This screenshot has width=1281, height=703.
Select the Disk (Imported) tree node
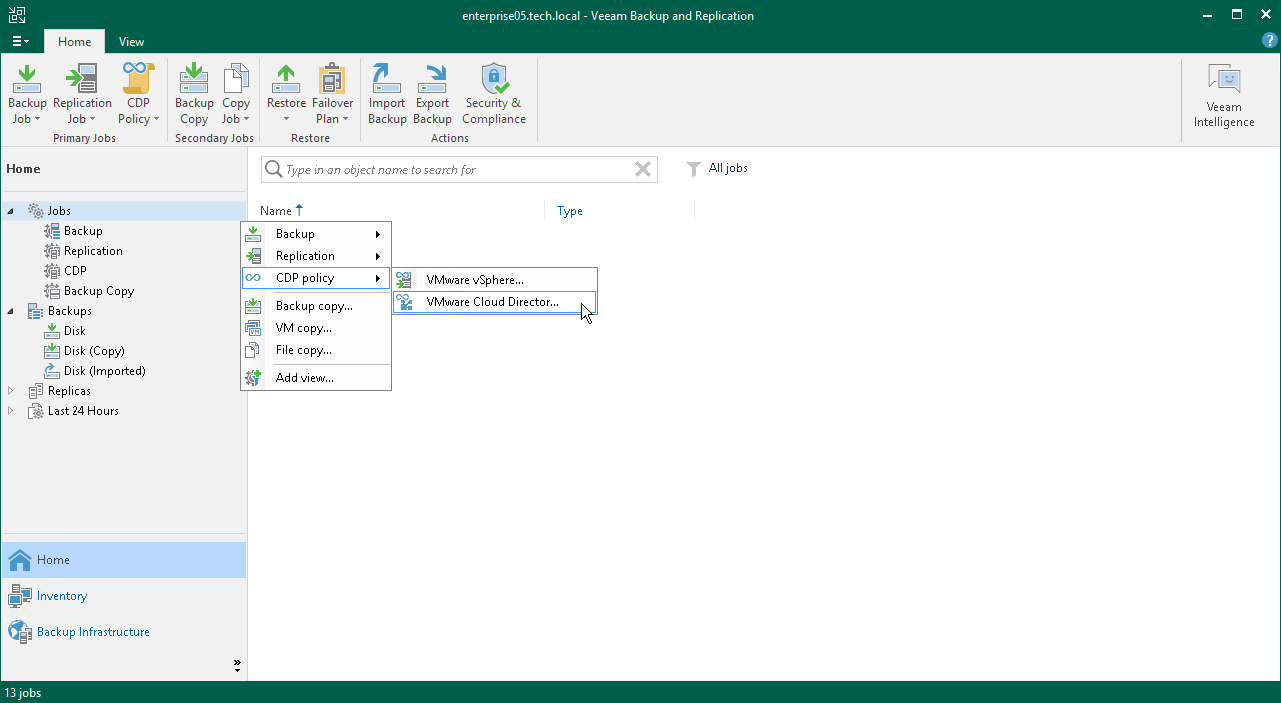click(x=105, y=371)
